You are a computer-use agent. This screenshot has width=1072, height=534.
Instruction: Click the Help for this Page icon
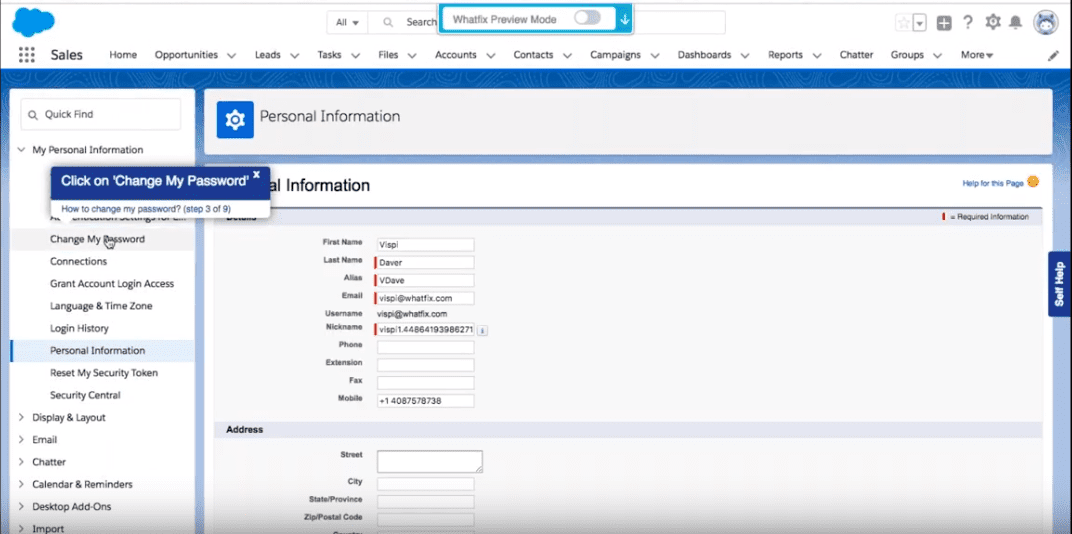pyautogui.click(x=1033, y=182)
